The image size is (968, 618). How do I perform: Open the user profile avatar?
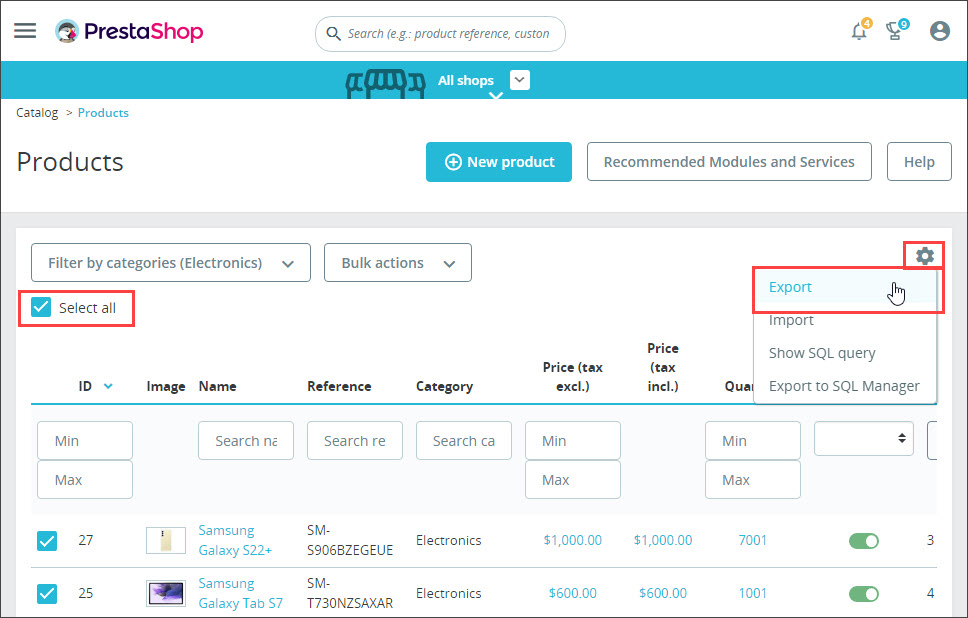click(940, 30)
